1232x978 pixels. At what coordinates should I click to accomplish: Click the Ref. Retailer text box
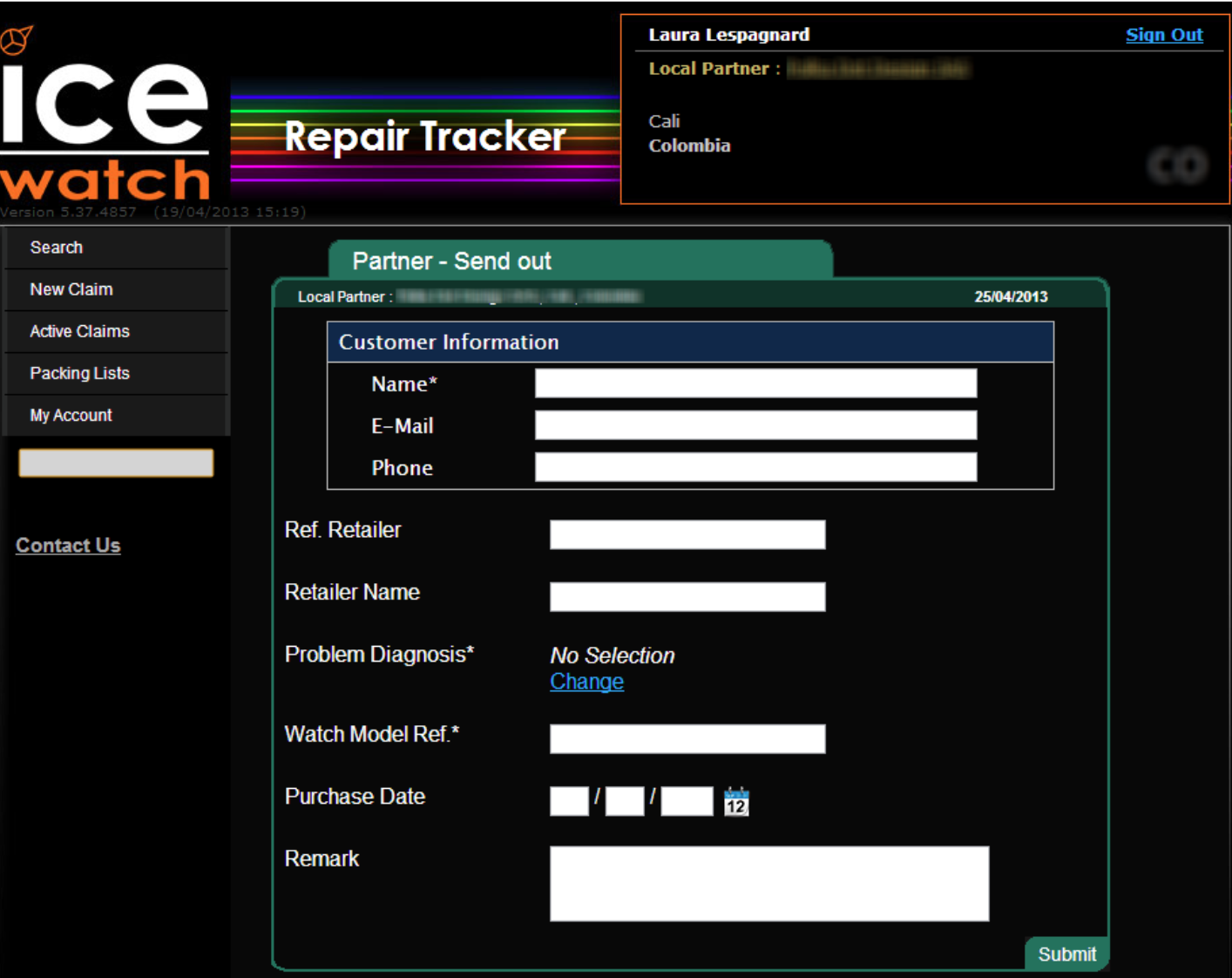687,534
